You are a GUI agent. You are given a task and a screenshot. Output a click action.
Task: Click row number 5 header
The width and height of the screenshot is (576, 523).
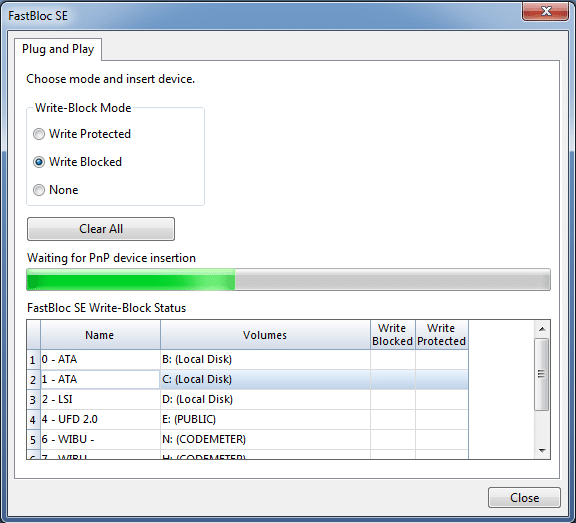pos(33,439)
